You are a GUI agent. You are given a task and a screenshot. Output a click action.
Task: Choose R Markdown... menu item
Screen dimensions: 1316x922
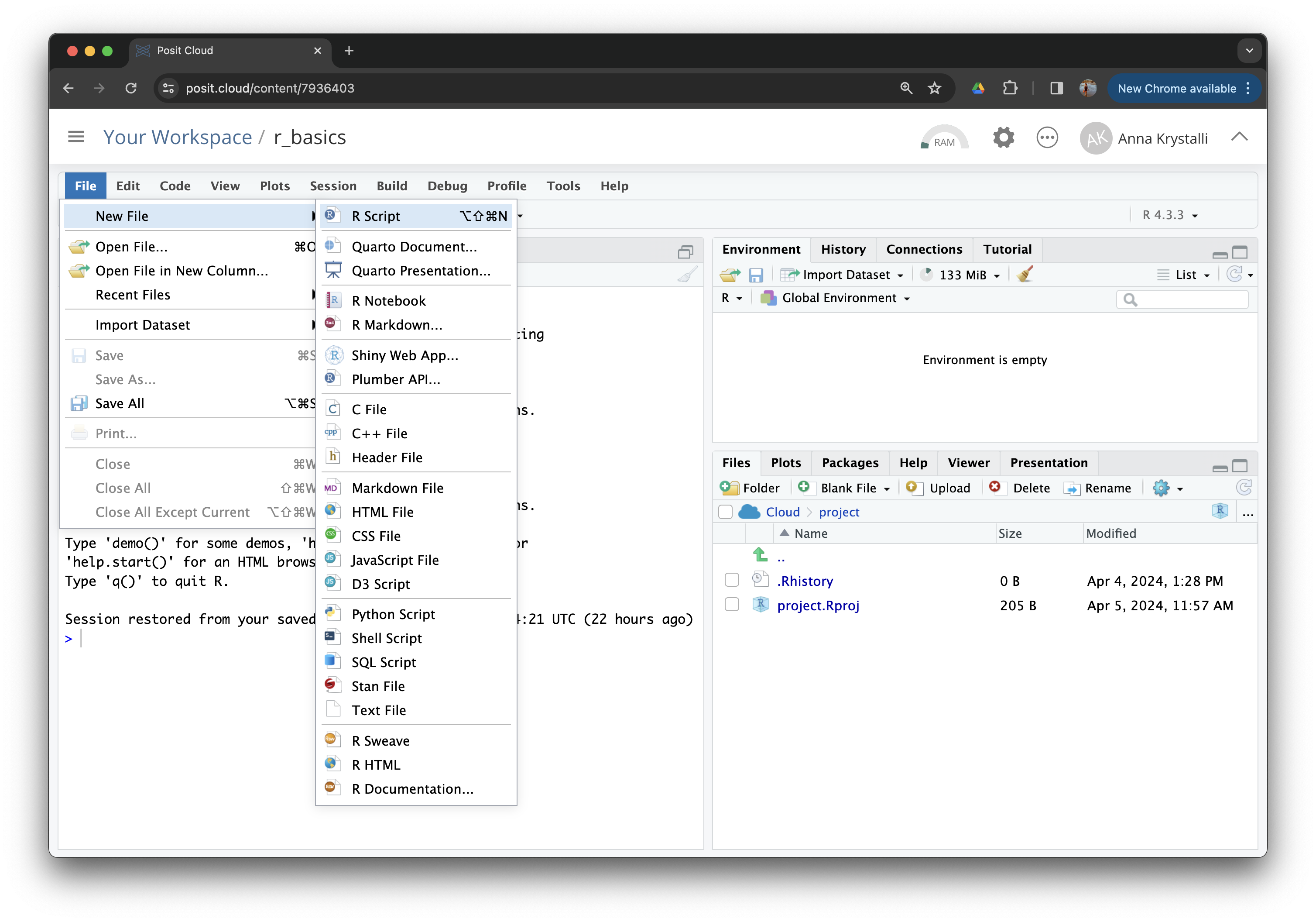416,324
